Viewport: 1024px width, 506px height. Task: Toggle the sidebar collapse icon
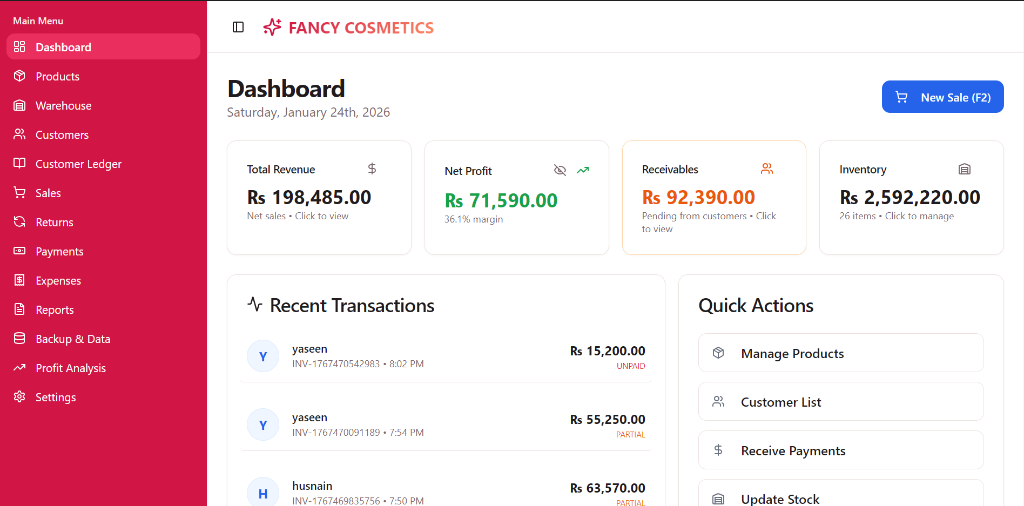[x=238, y=27]
